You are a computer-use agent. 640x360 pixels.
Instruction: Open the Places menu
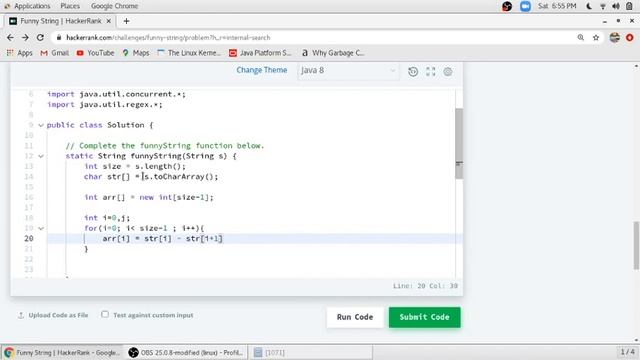coord(70,6)
